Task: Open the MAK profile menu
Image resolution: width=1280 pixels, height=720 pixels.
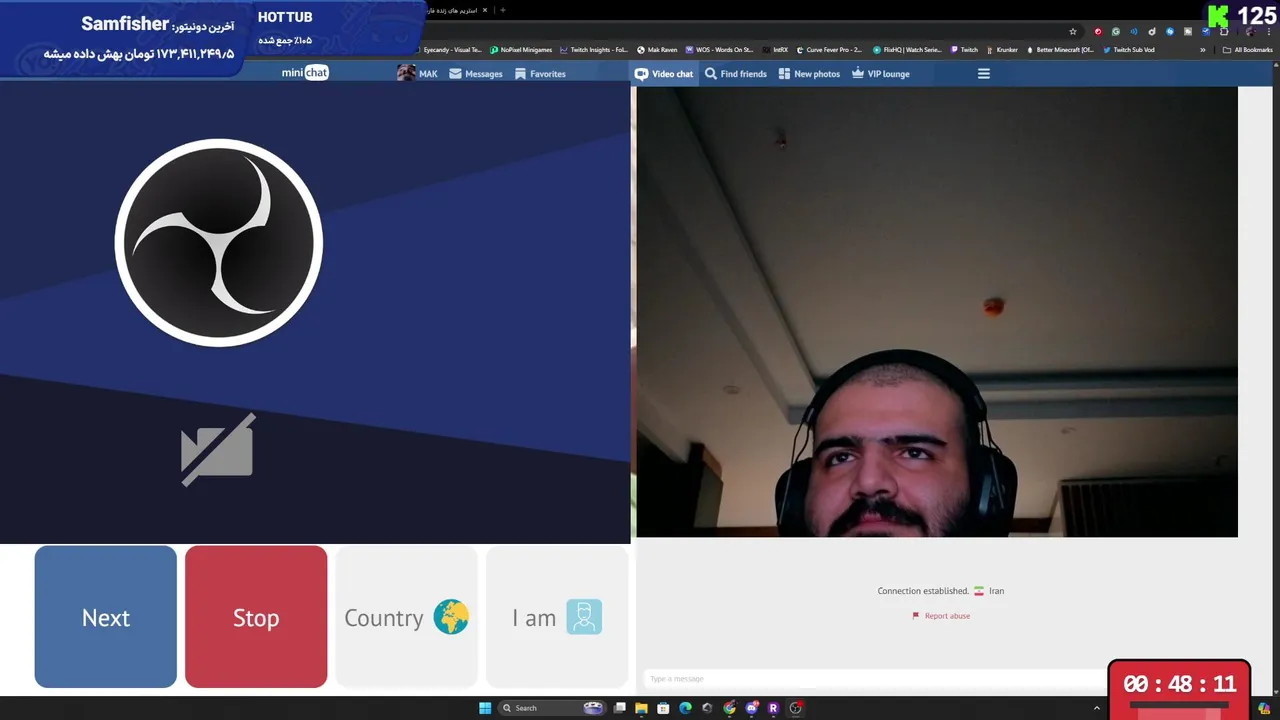Action: coord(417,73)
